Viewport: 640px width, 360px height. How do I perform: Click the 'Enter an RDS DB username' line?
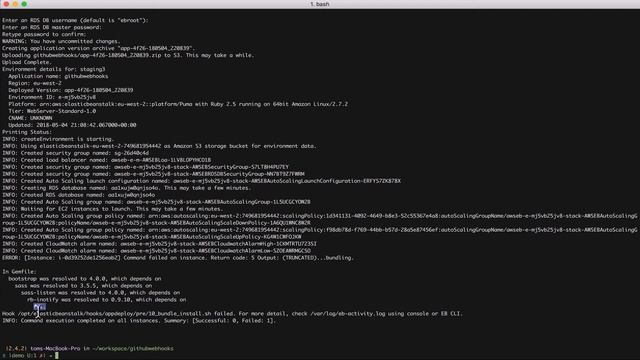[75, 20]
